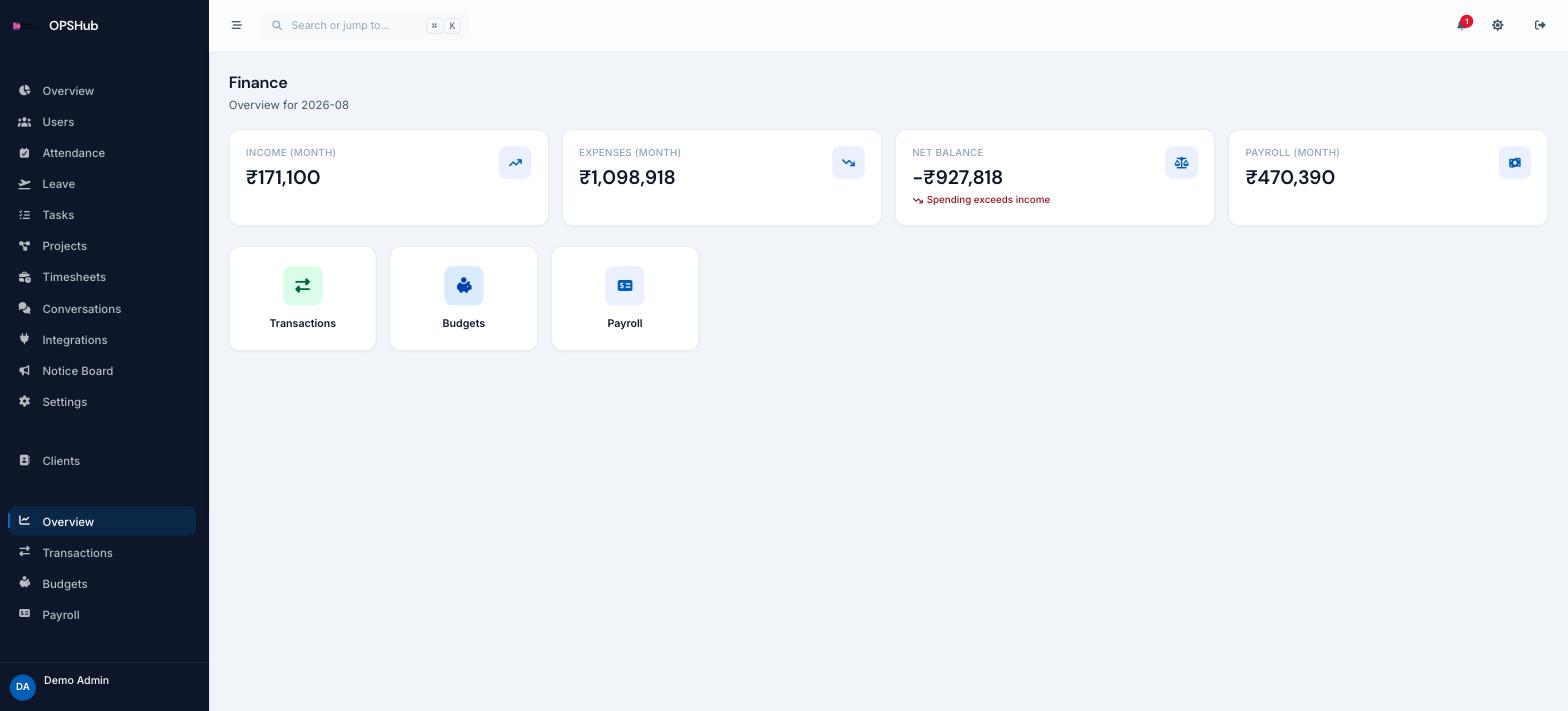Click the Income trend-up icon

tap(515, 162)
